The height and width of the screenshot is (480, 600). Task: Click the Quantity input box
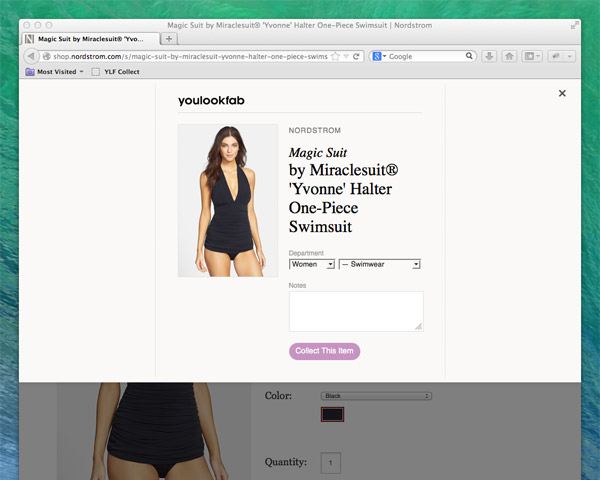[331, 462]
